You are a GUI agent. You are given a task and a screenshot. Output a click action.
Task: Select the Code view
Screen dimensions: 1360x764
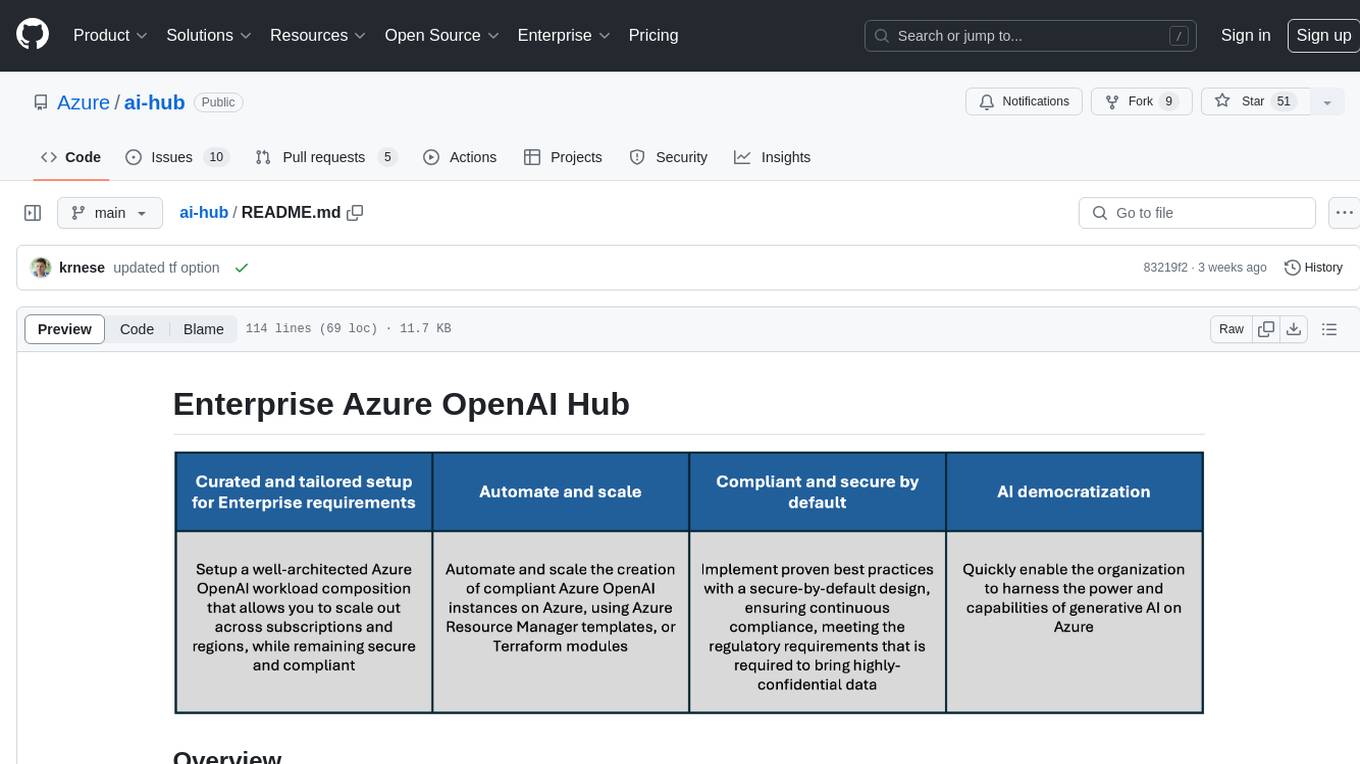coord(137,329)
